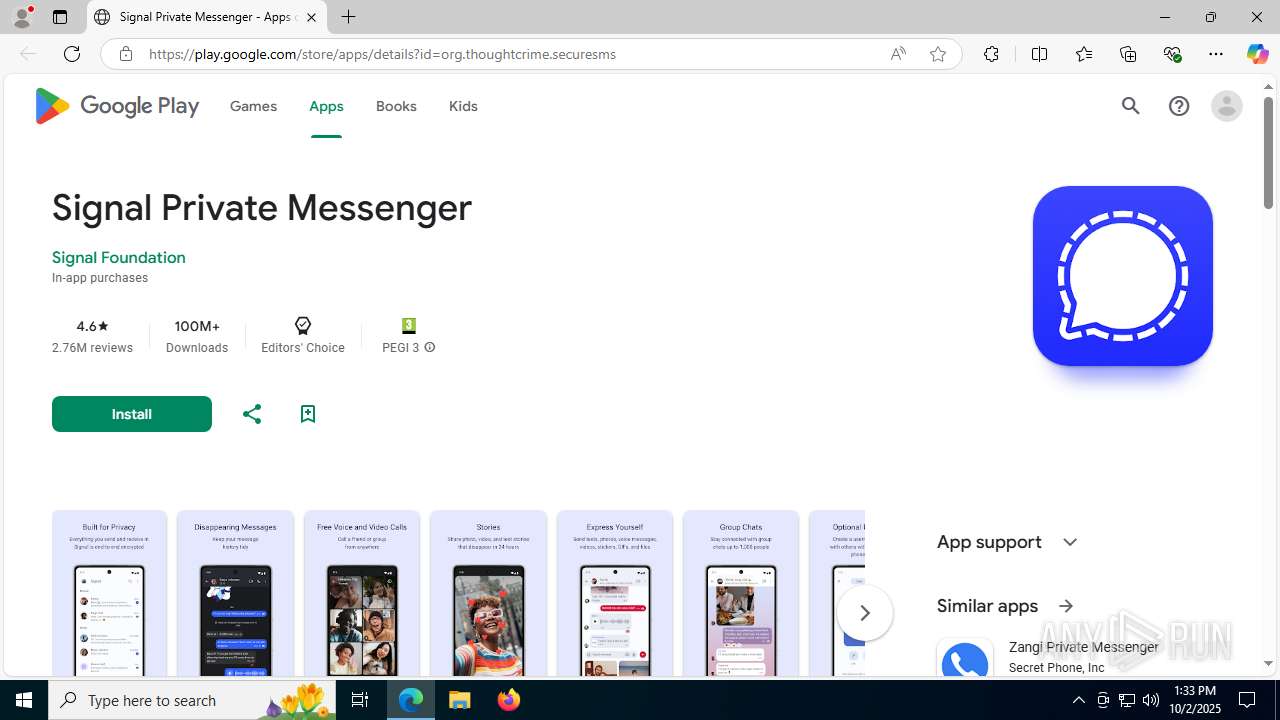The width and height of the screenshot is (1280, 720).
Task: View site information lock icon
Action: [125, 54]
